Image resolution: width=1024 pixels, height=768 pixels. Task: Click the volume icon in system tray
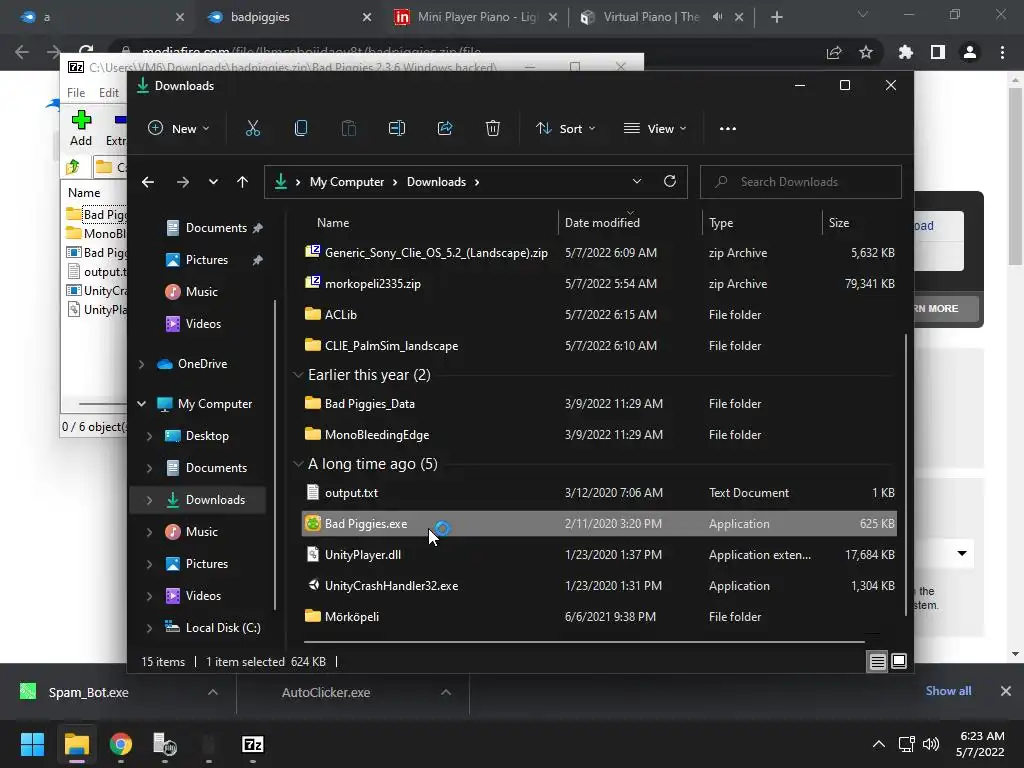931,744
